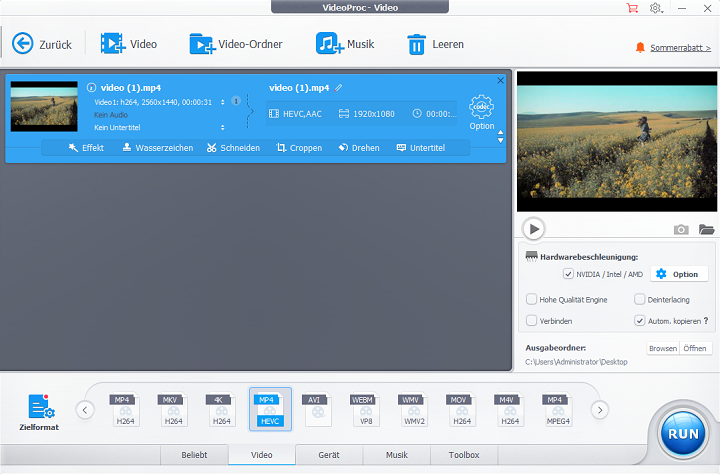The image size is (720, 474).
Task: Enable Deinterlacing checkbox
Action: (x=639, y=299)
